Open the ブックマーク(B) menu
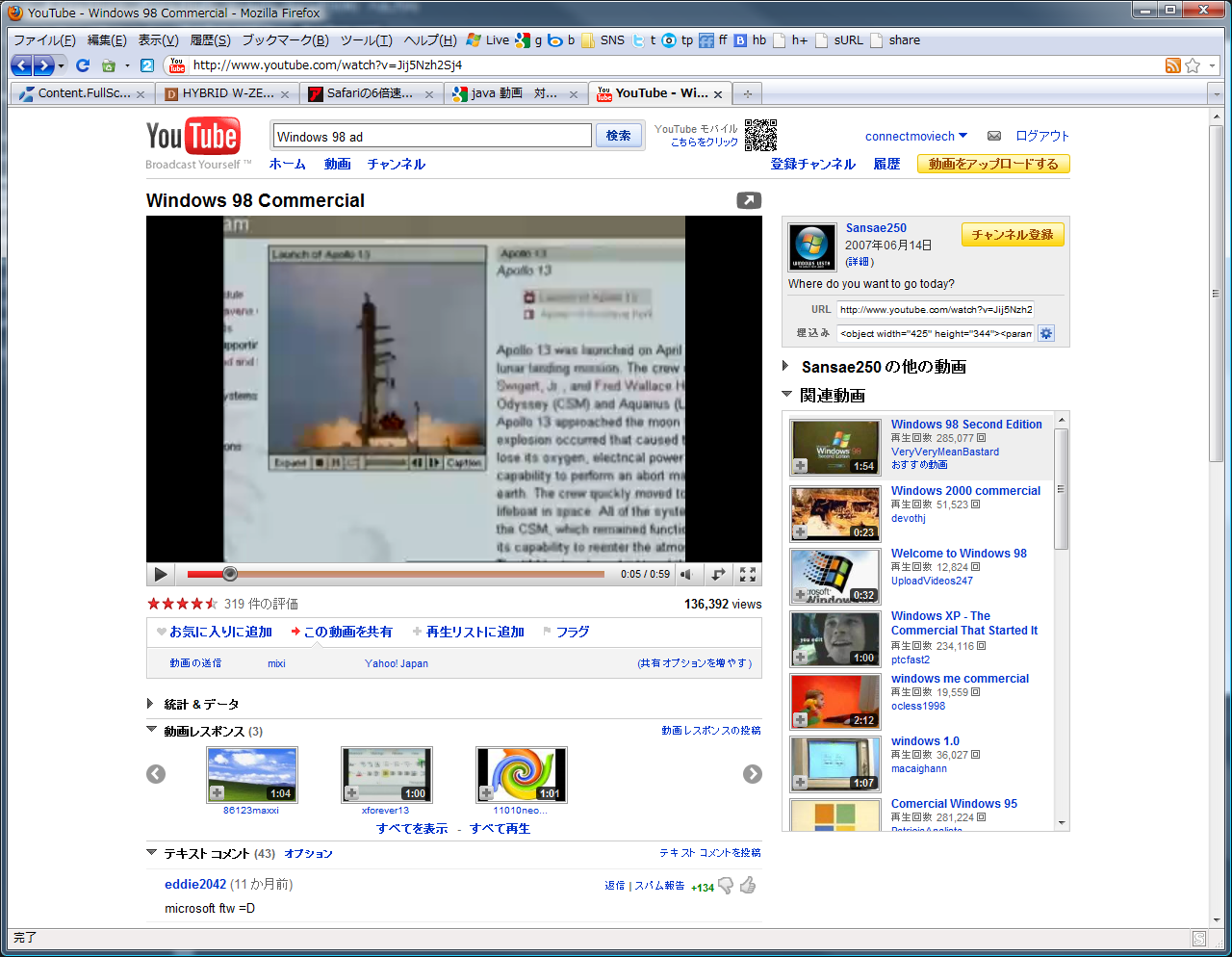 285,40
